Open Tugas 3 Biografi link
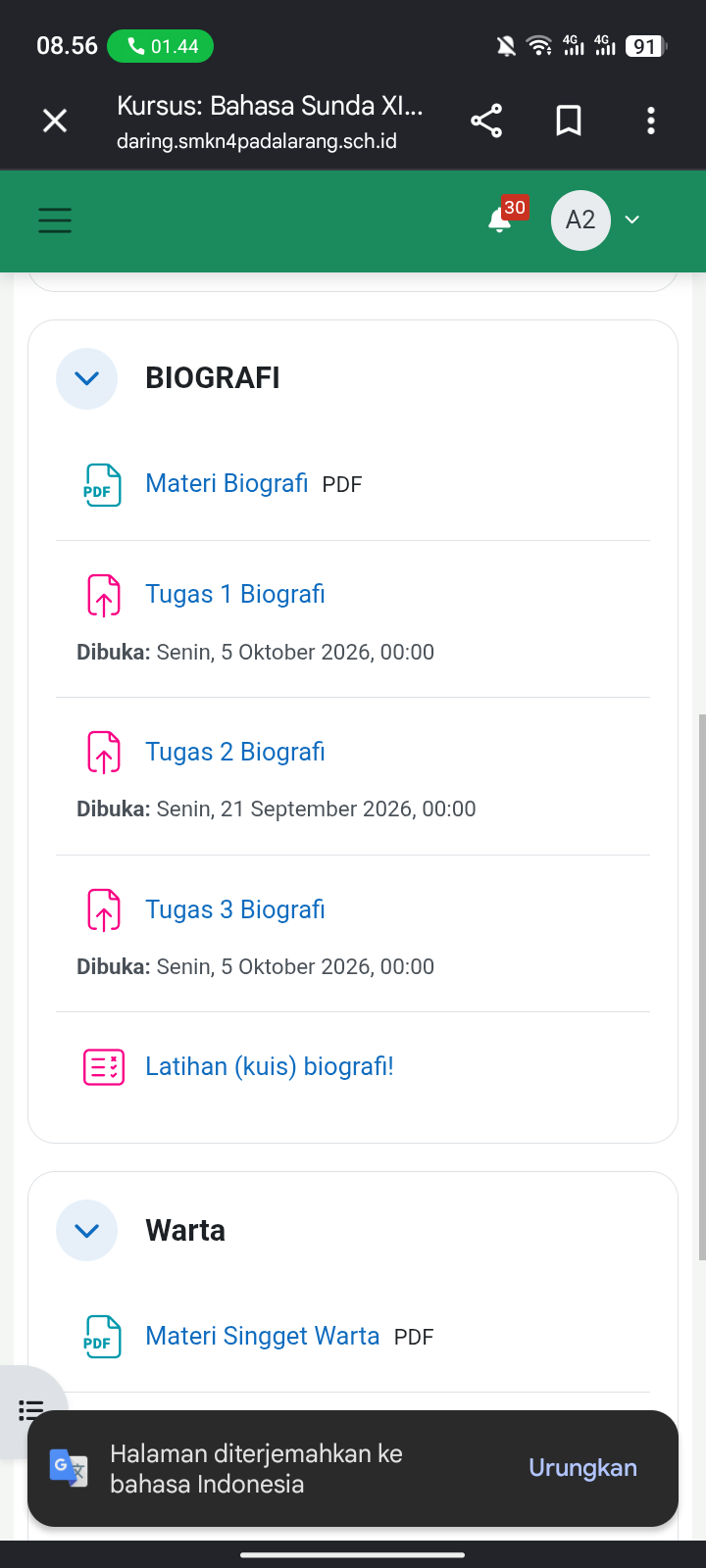Image resolution: width=706 pixels, height=1568 pixels. point(235,909)
